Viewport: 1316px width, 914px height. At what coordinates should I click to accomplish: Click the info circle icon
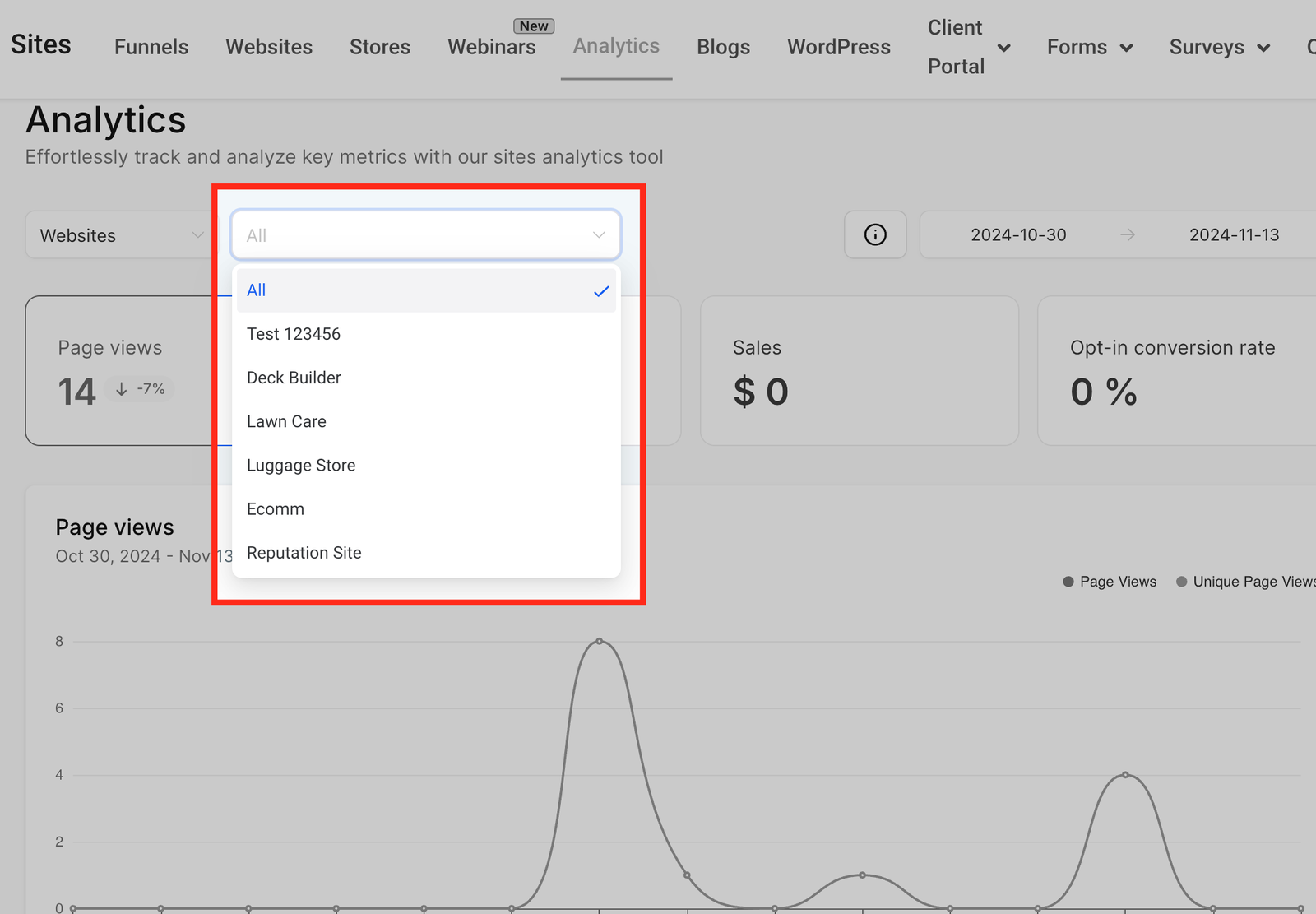pos(875,235)
